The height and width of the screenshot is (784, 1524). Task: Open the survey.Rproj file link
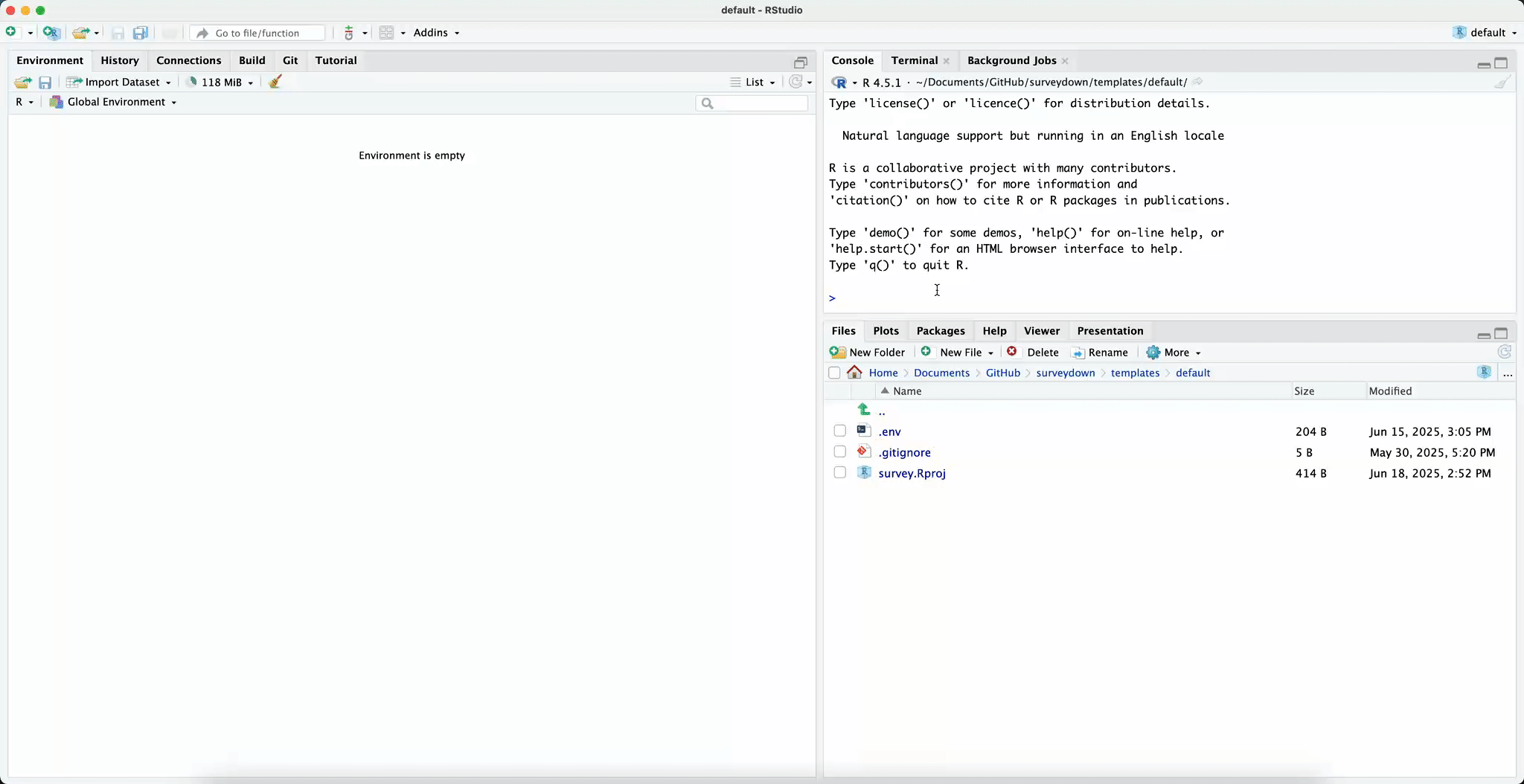click(x=912, y=473)
